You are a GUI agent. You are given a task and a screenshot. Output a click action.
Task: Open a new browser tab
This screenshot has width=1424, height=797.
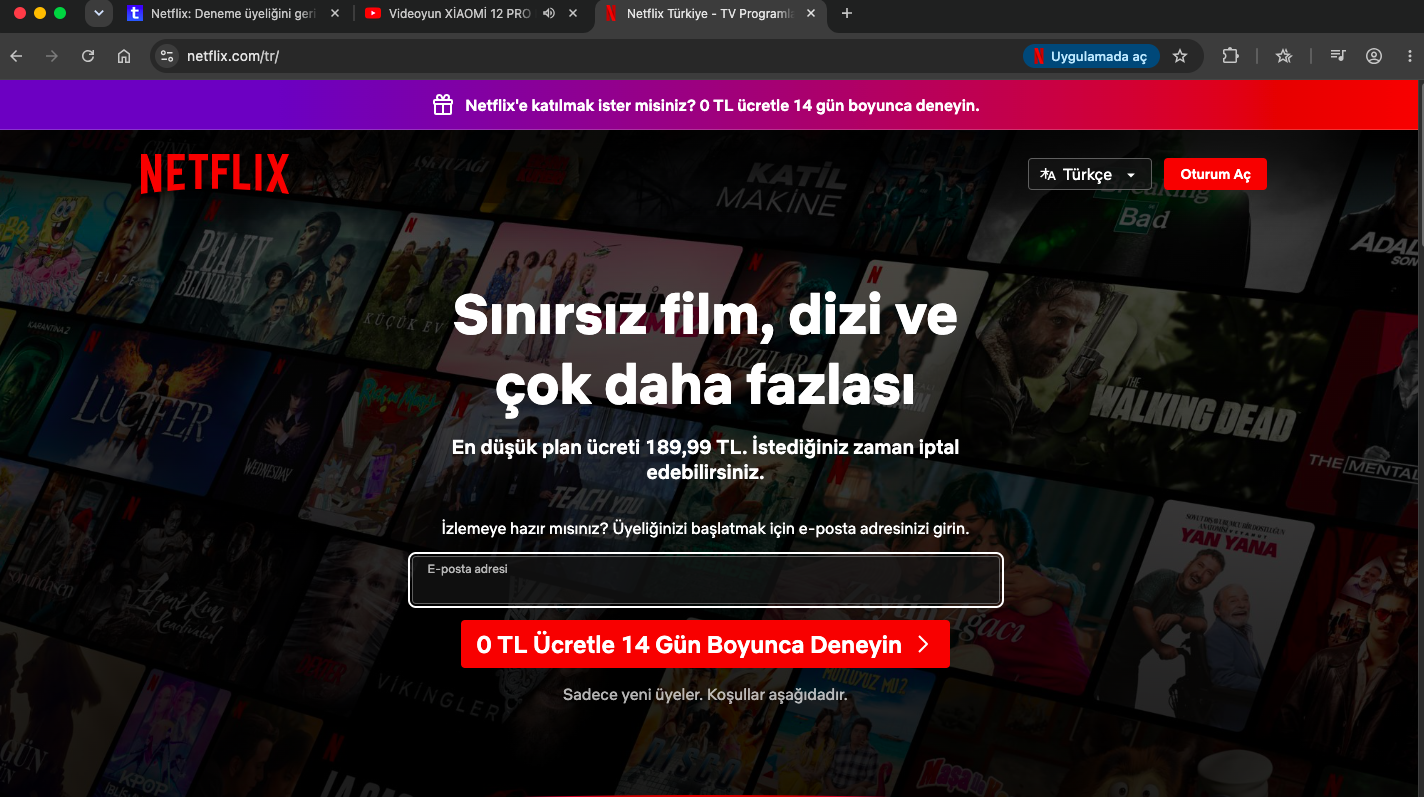pyautogui.click(x=847, y=14)
